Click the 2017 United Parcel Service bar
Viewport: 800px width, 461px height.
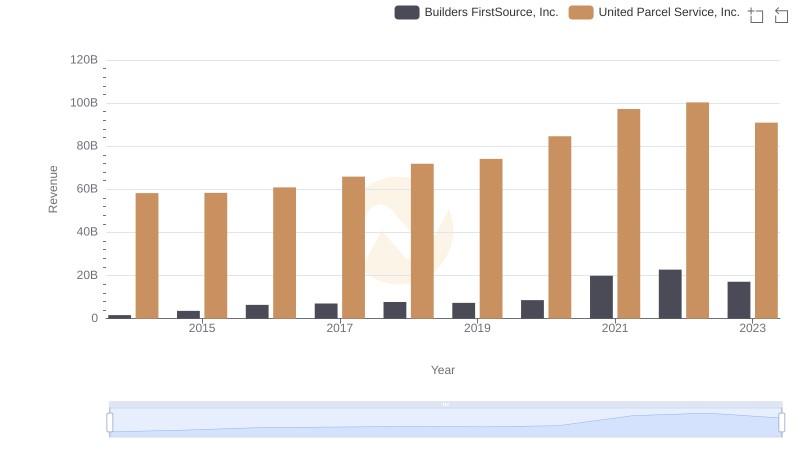pos(353,248)
